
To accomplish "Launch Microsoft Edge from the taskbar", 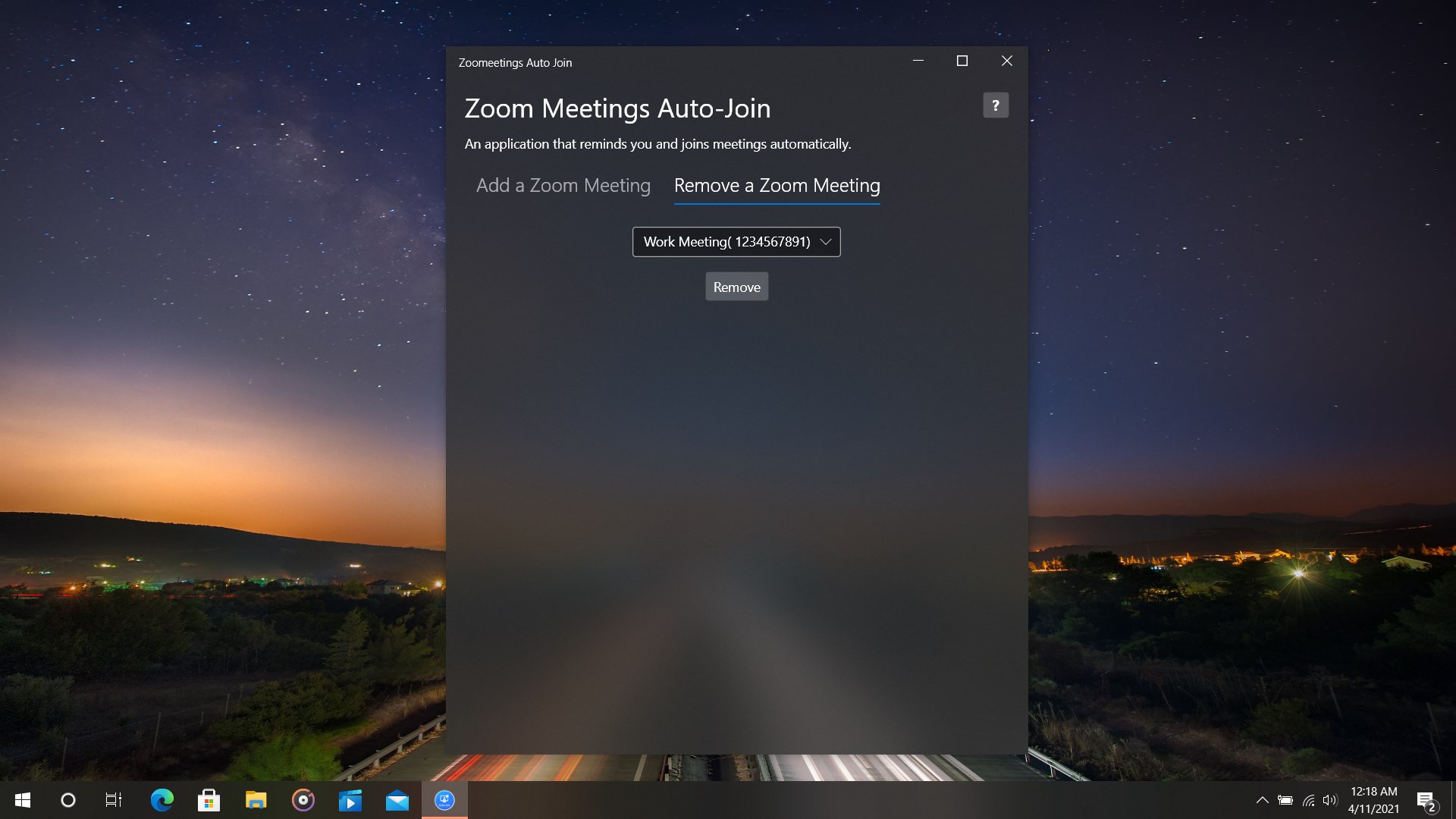I will click(162, 800).
